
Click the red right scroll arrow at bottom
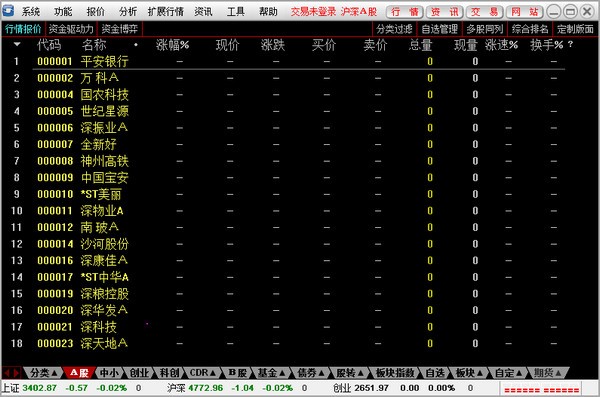tap(16, 372)
